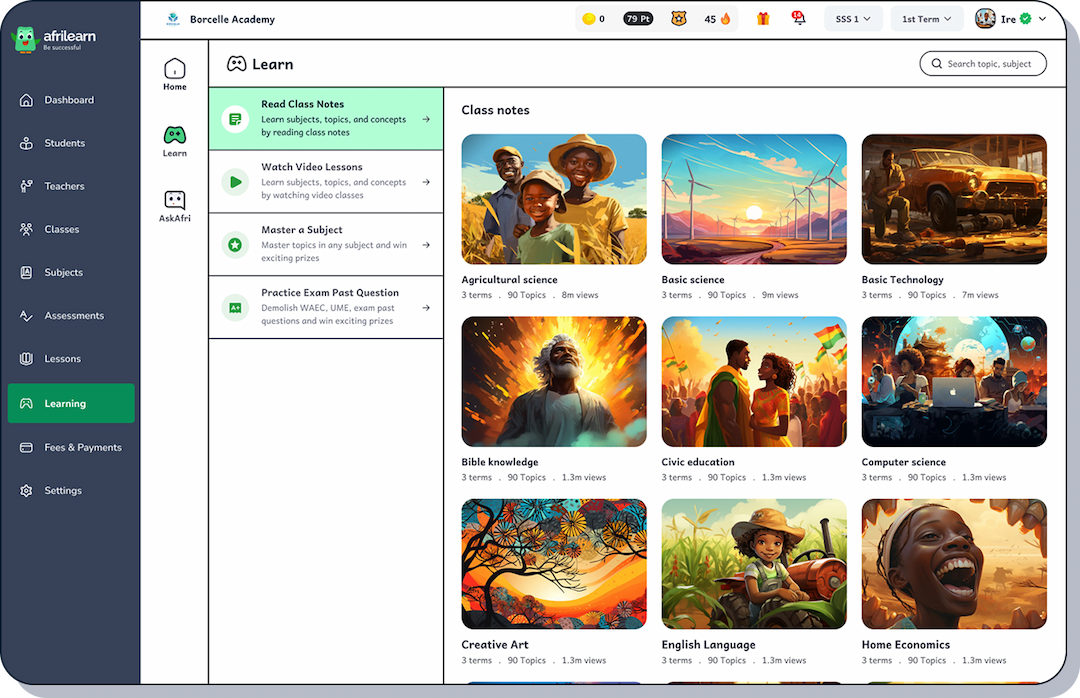
Task: Open the gift rewards icon
Action: 762,19
